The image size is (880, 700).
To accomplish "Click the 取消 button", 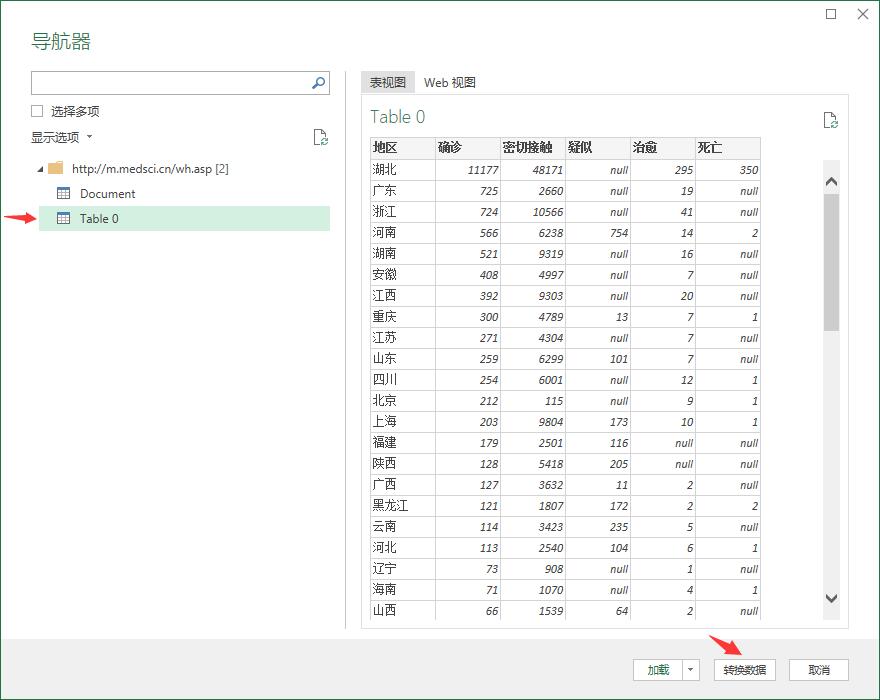I will [x=818, y=670].
